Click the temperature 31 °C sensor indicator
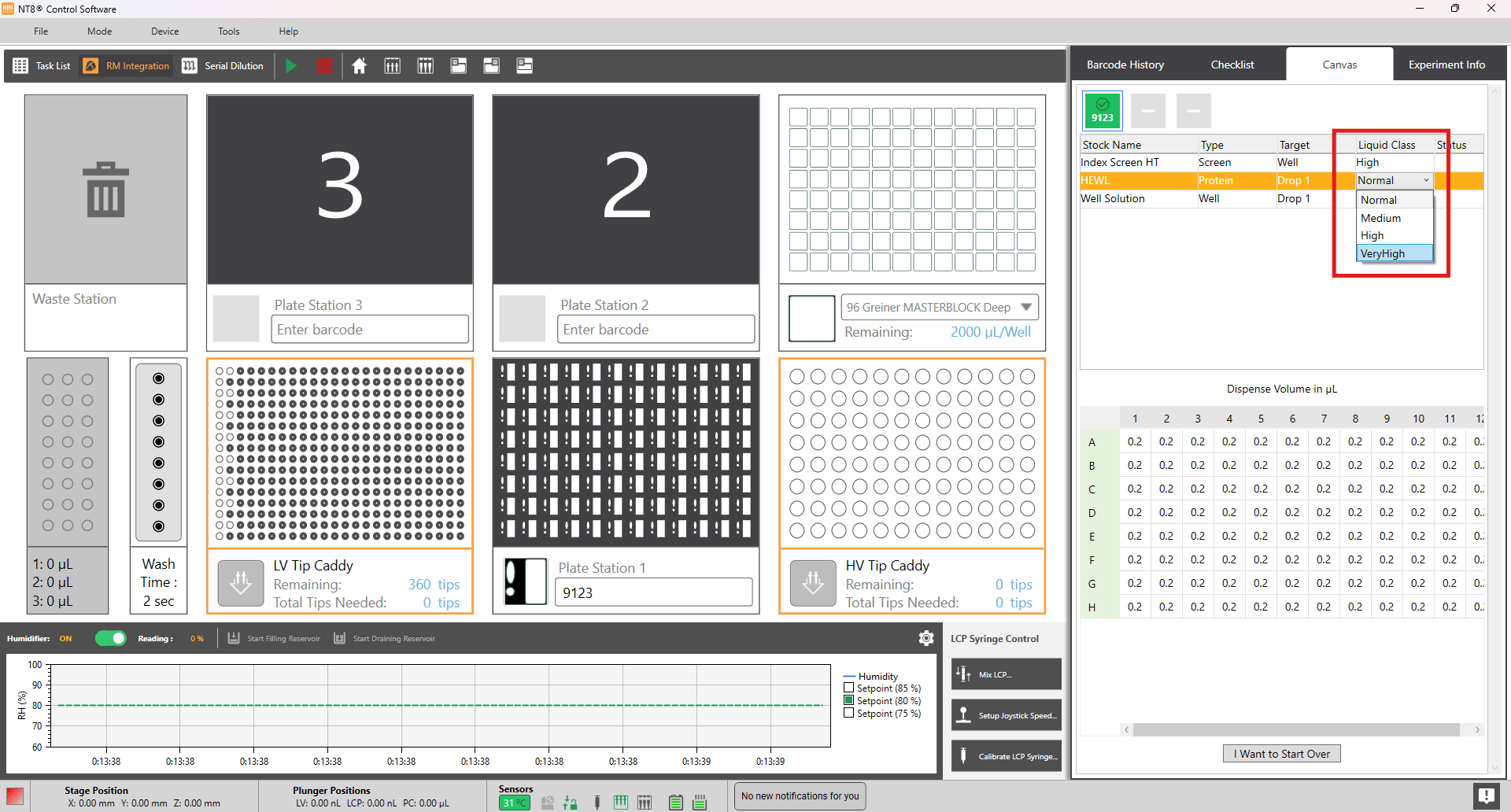 [515, 803]
